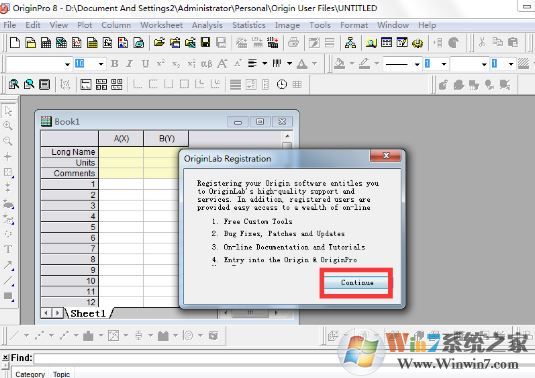This screenshot has height=378, width=535.
Task: Click the Arrow drawing tool in the sidebar
Action: (x=8, y=265)
